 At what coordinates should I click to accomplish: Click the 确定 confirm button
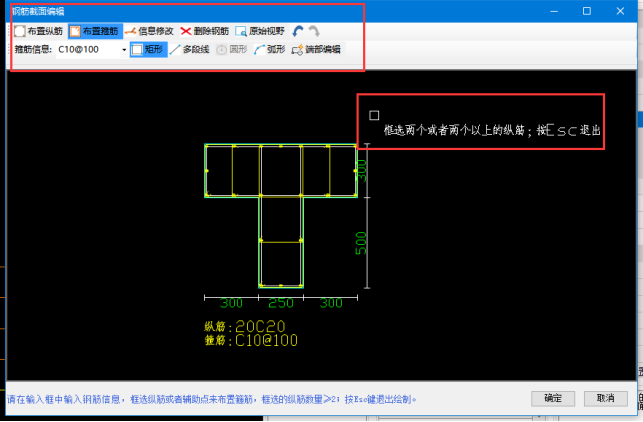(553, 398)
